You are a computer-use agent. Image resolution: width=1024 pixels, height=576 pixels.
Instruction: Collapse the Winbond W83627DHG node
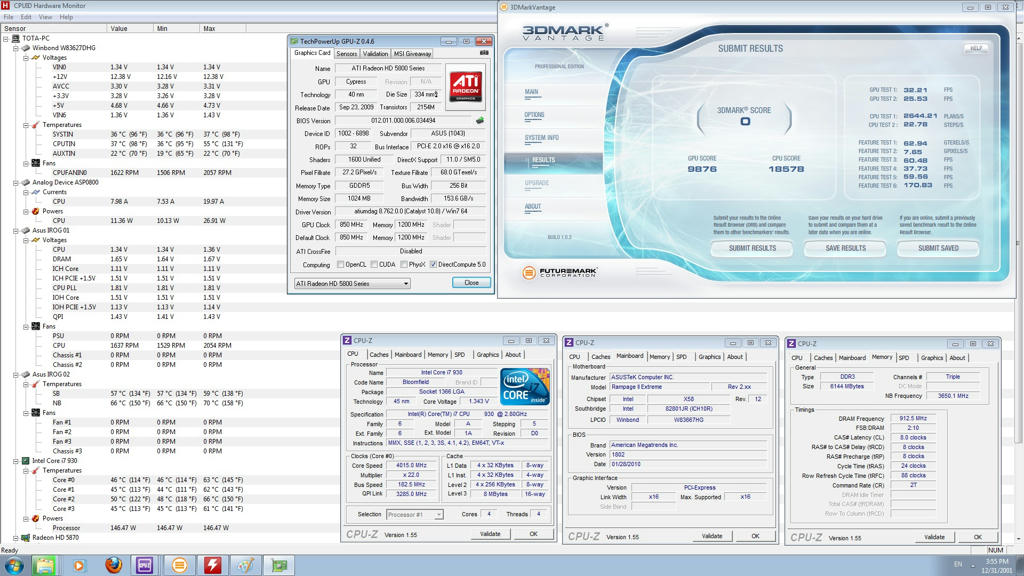coord(16,48)
